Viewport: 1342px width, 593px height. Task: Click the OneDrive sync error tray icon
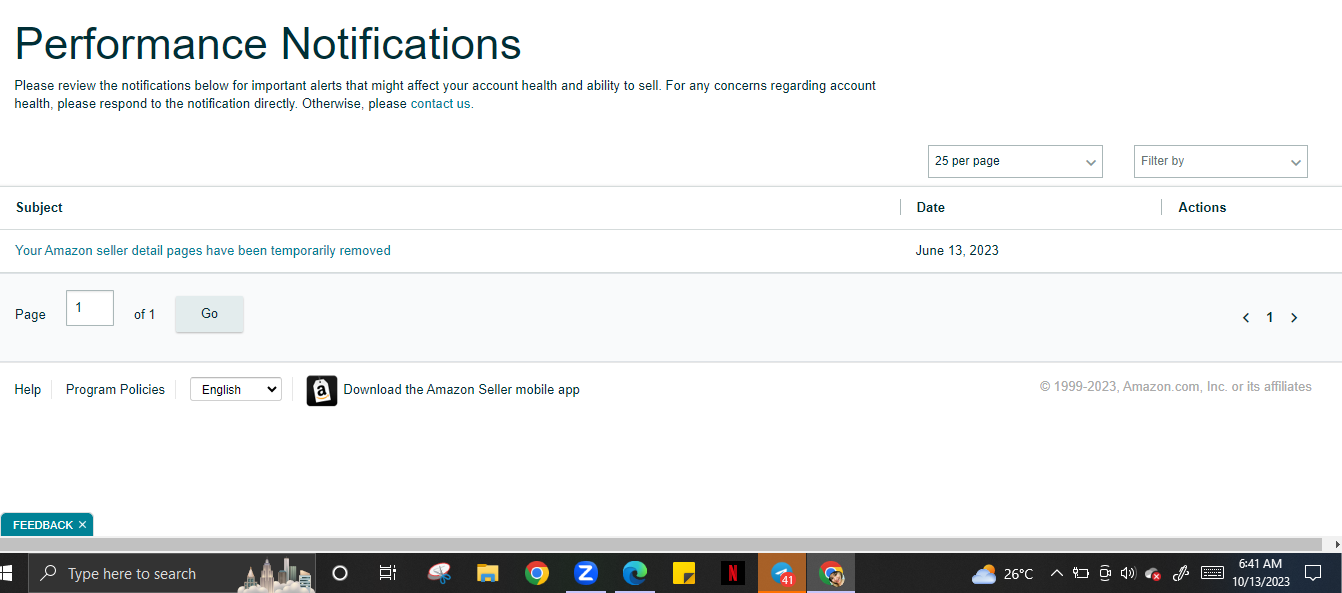1153,574
